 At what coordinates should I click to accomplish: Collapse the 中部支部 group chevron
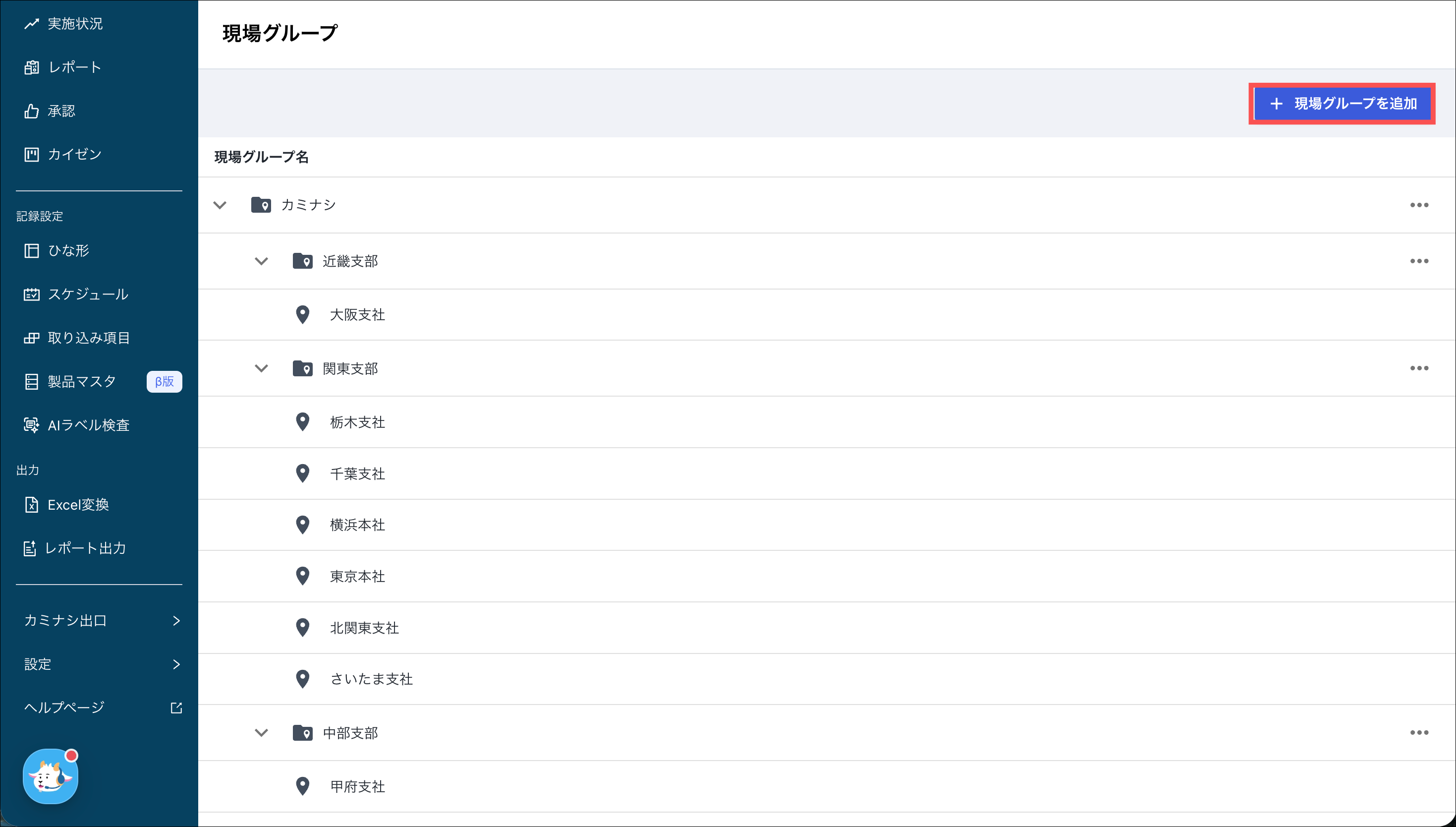tap(261, 733)
